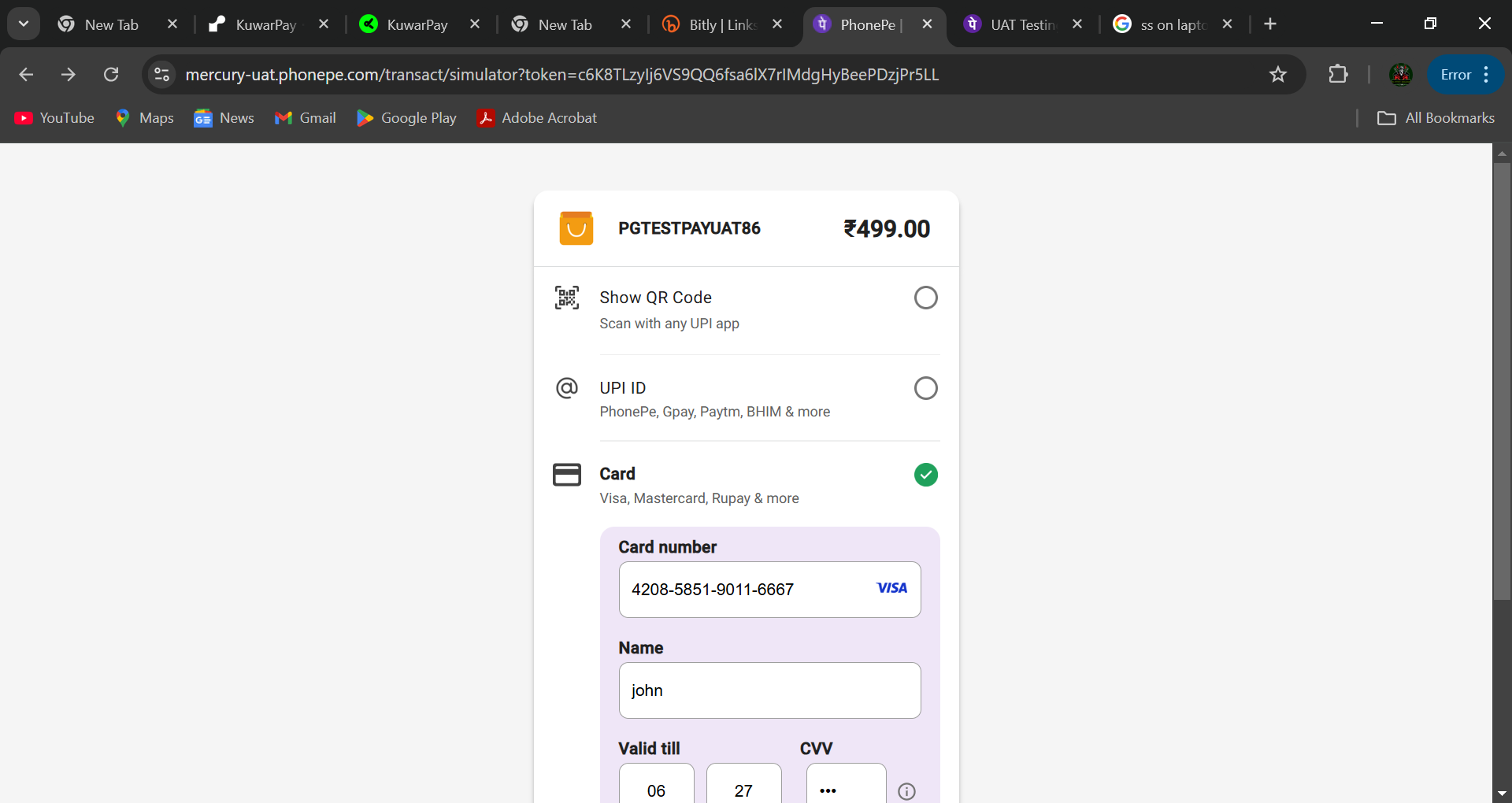The height and width of the screenshot is (803, 1512).
Task: Restore down the Chrome window
Action: (1430, 24)
